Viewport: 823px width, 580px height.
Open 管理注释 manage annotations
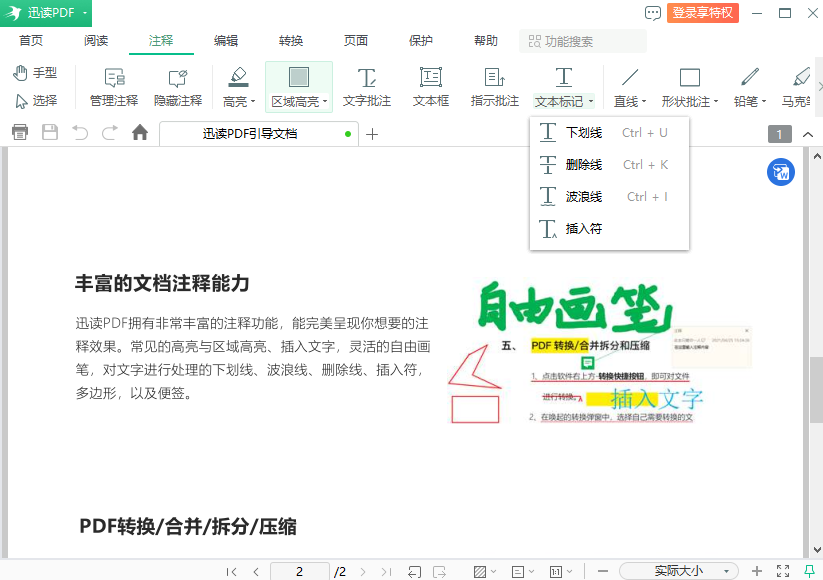click(x=114, y=87)
